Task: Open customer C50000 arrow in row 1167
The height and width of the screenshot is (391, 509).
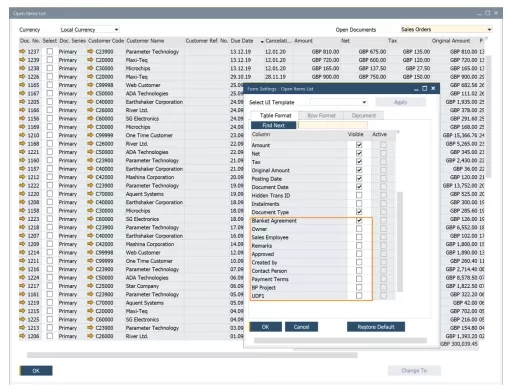Action: (90, 93)
